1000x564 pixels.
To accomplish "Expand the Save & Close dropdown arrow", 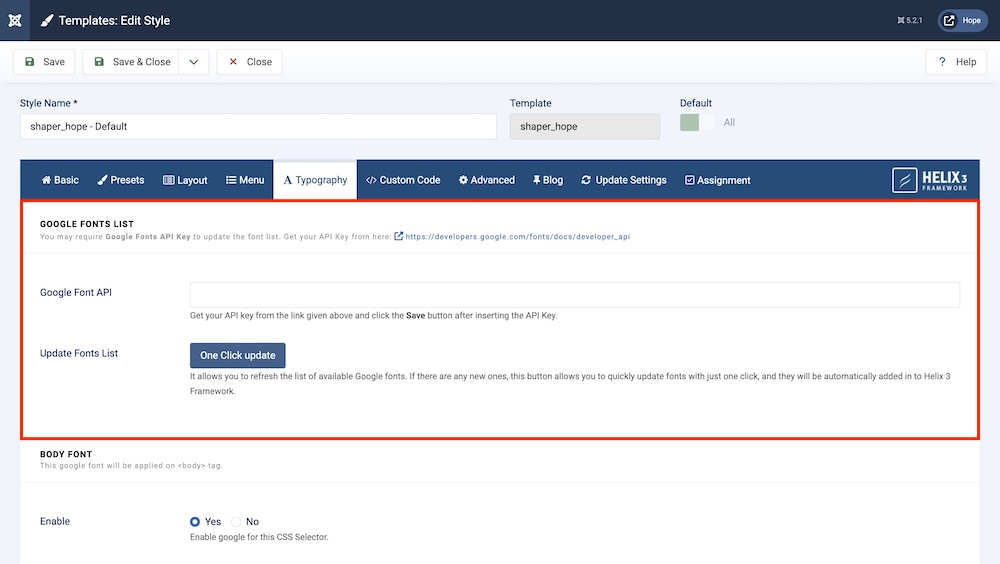I will (x=194, y=62).
